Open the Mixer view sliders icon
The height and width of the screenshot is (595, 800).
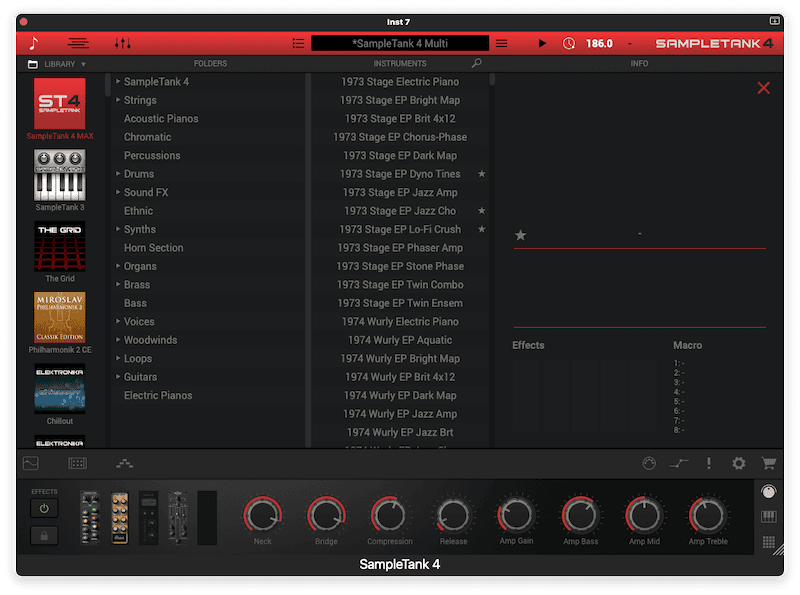point(122,43)
